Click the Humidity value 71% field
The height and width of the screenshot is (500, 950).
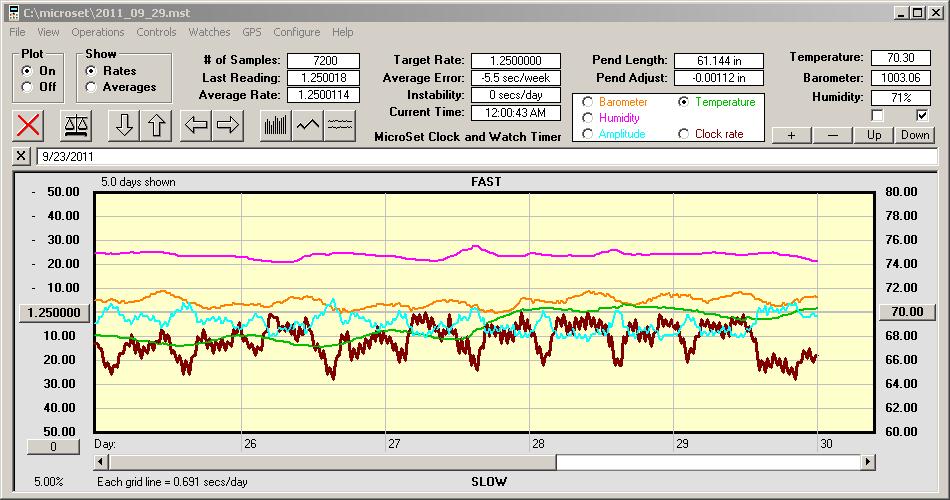(900, 98)
